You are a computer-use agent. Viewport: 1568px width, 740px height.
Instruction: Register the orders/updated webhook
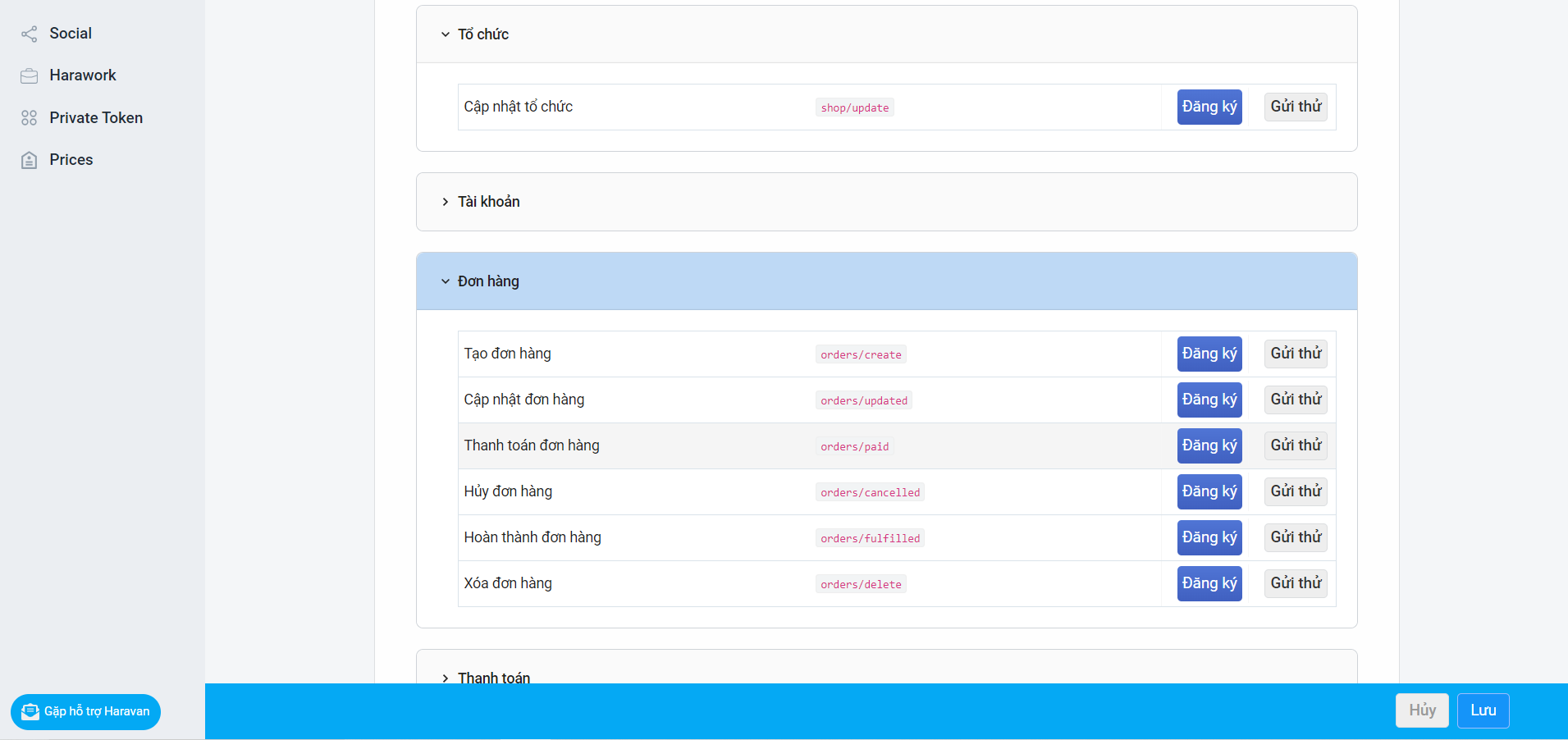(x=1209, y=400)
